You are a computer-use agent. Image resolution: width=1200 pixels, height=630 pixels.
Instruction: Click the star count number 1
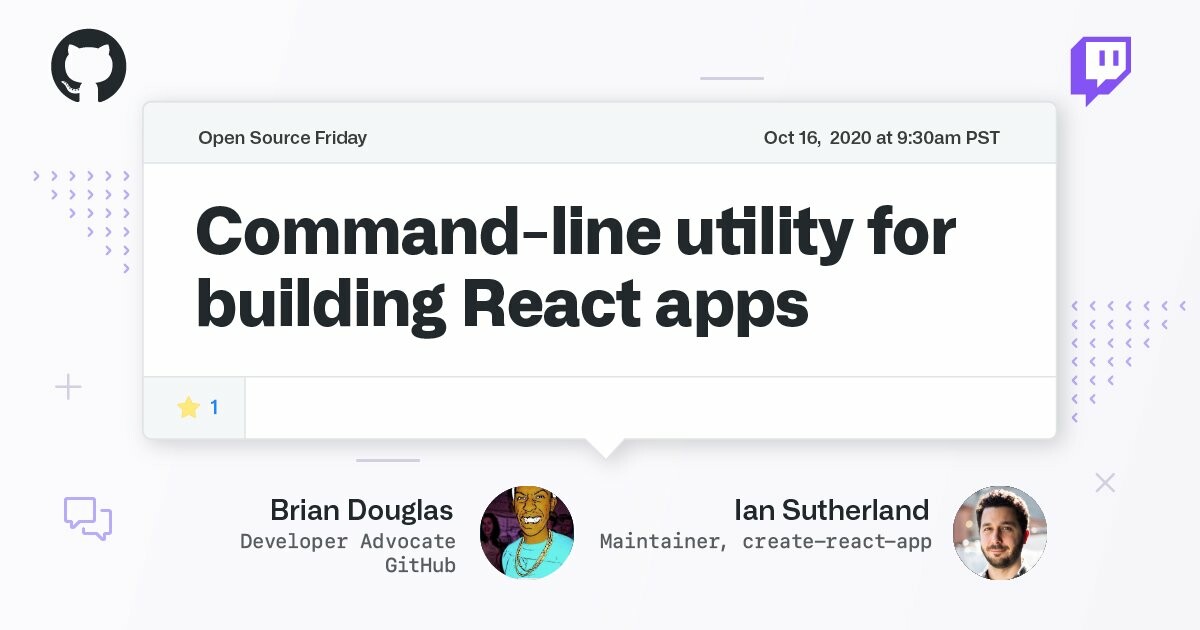[x=214, y=407]
